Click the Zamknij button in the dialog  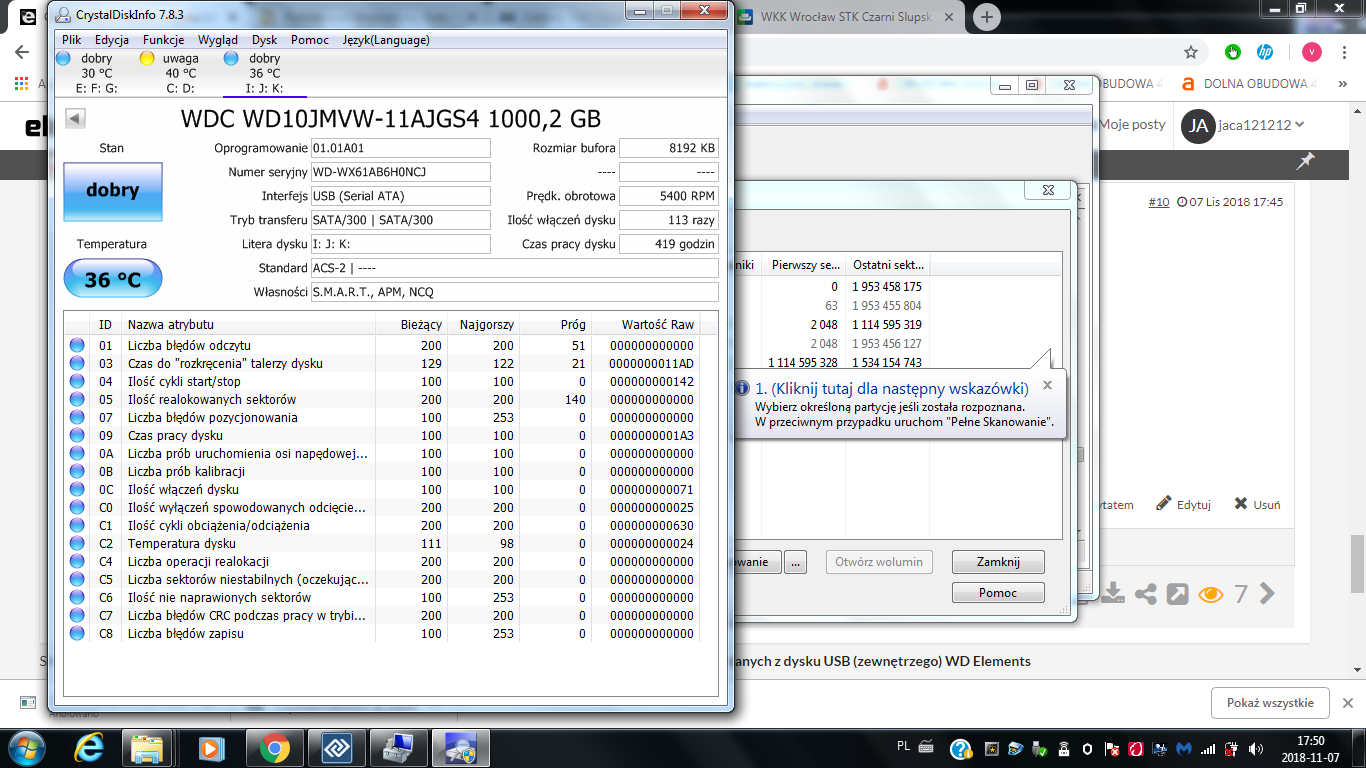tap(998, 562)
